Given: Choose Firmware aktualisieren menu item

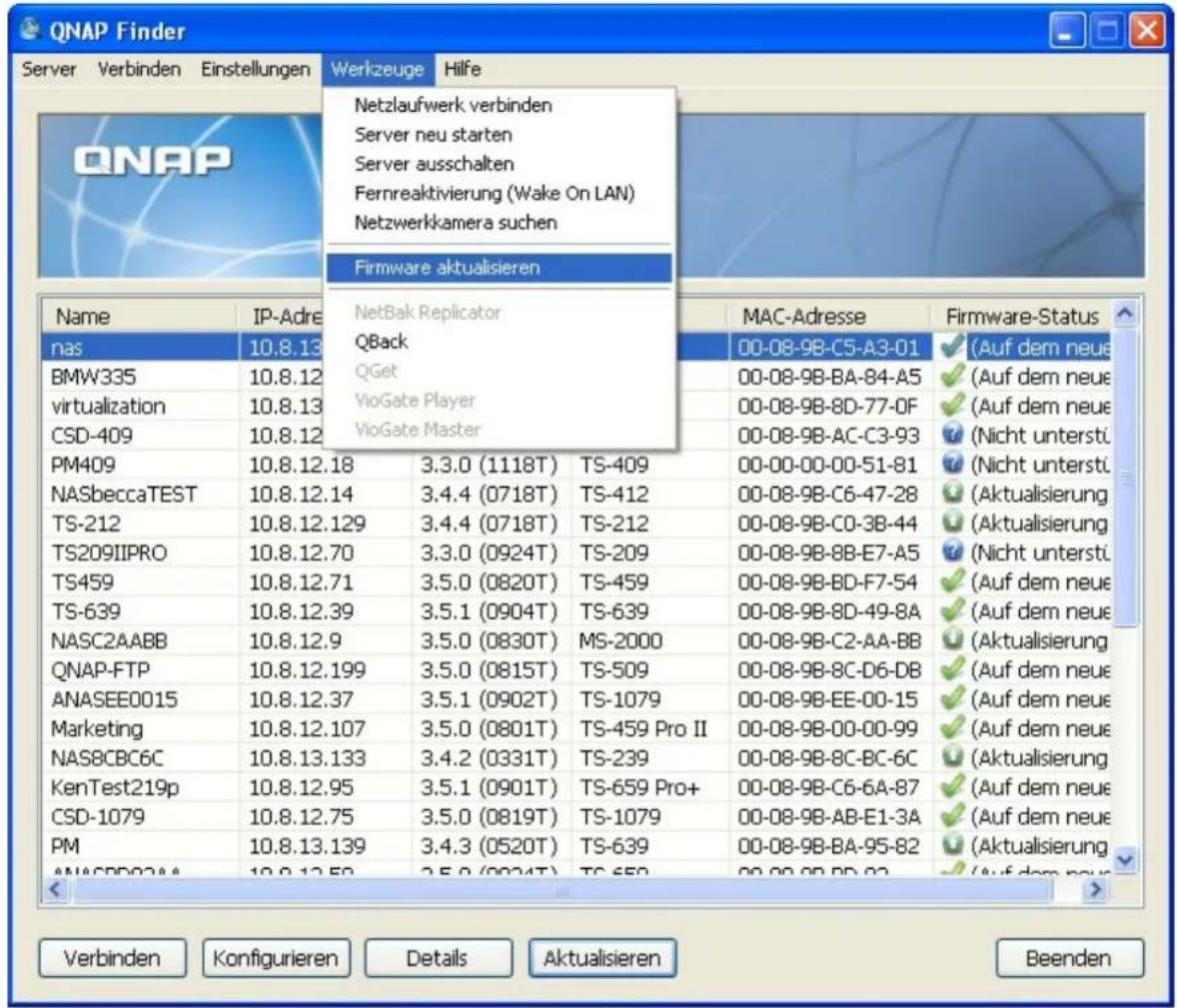Looking at the screenshot, I should (x=500, y=267).
